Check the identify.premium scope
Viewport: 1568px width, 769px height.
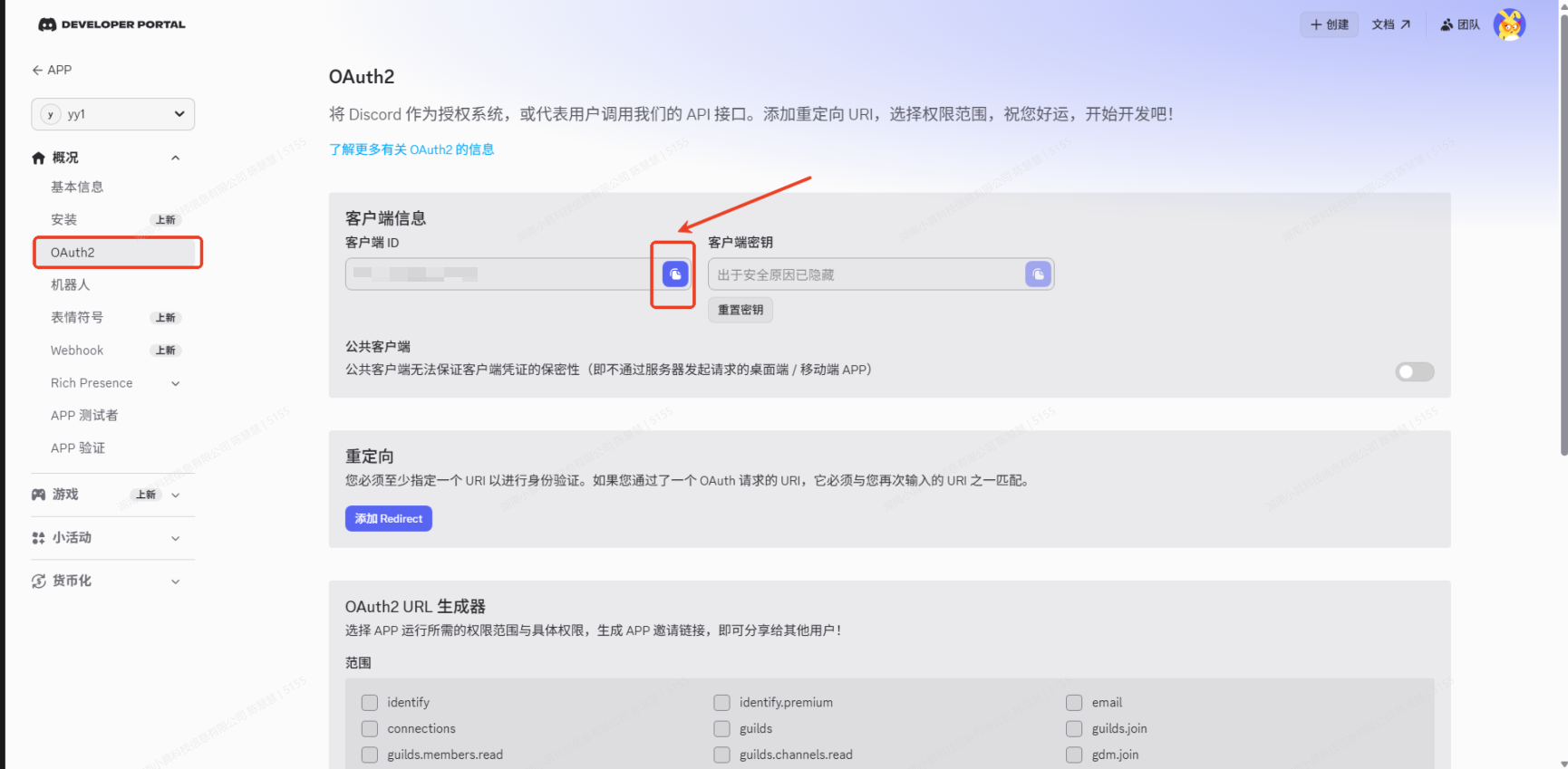tap(721, 702)
